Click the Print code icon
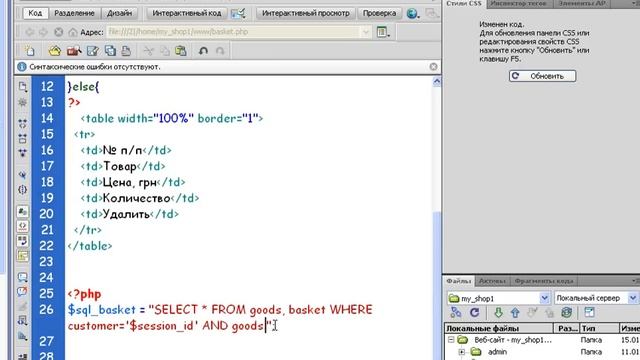This screenshot has width=640, height=360. pyautogui.click(x=126, y=51)
